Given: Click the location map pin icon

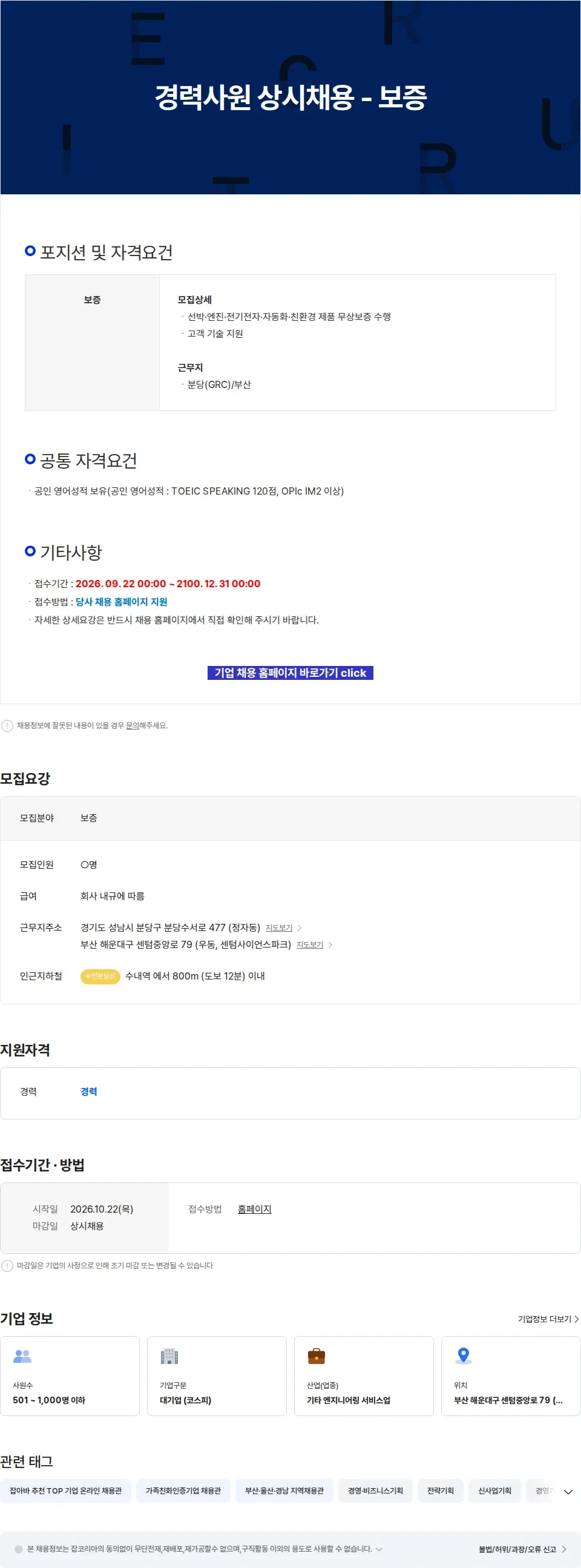Looking at the screenshot, I should tap(464, 1355).
